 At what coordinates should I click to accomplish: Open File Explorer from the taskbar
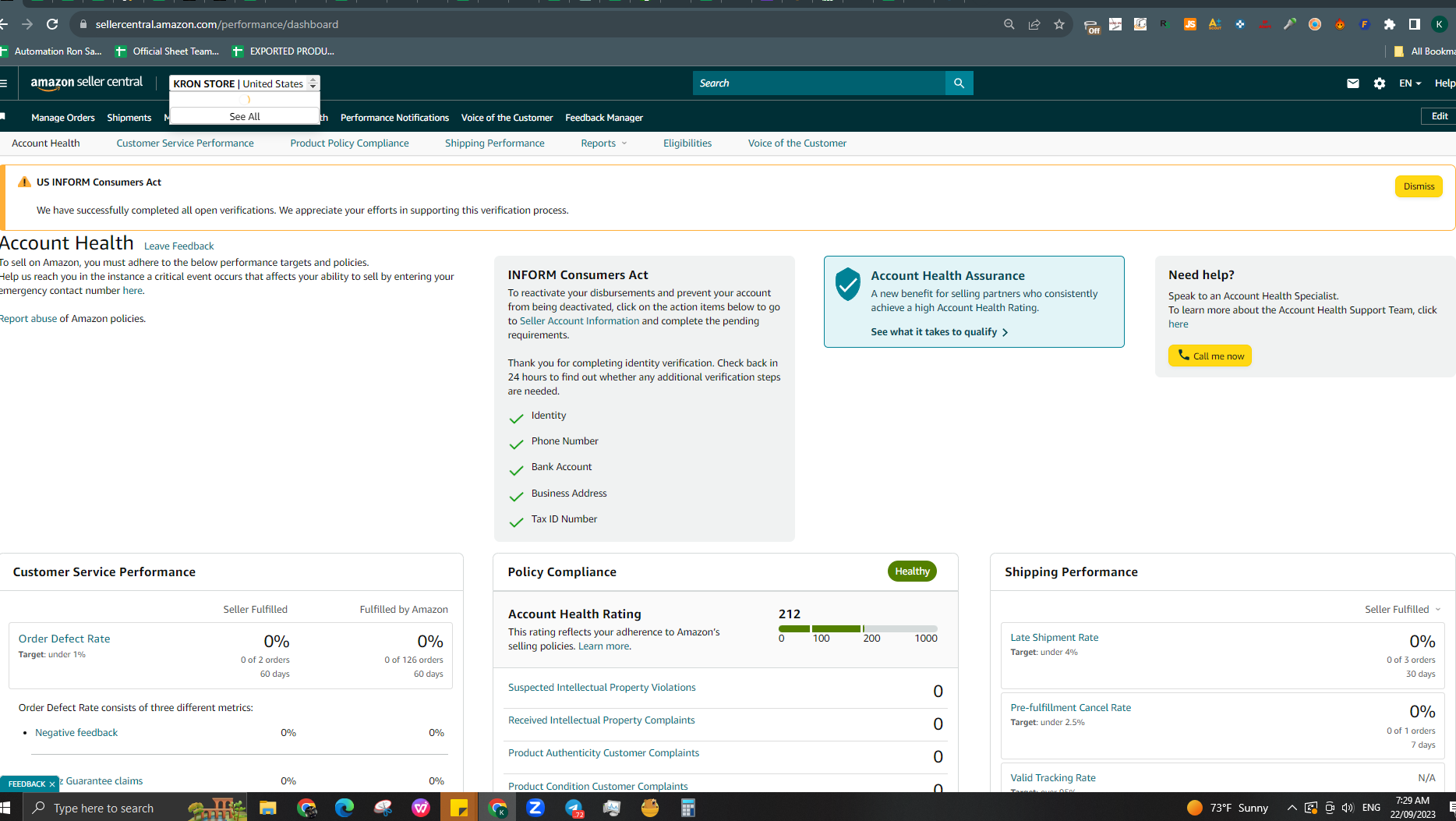[x=268, y=808]
